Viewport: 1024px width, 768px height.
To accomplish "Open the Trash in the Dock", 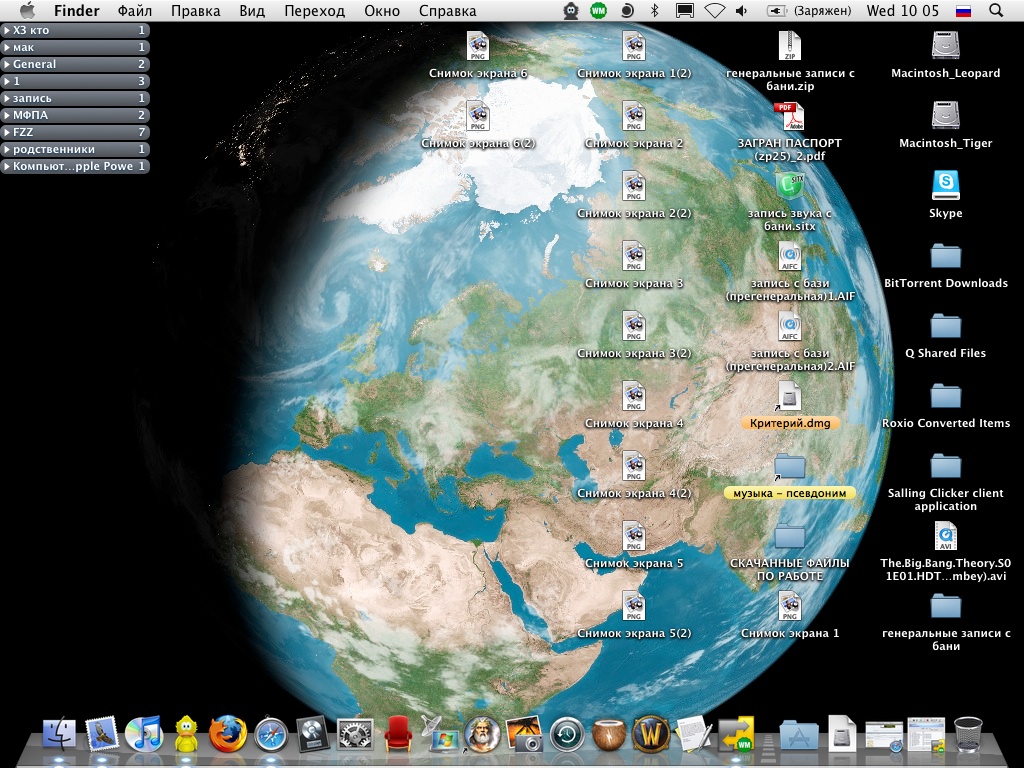I will 968,734.
